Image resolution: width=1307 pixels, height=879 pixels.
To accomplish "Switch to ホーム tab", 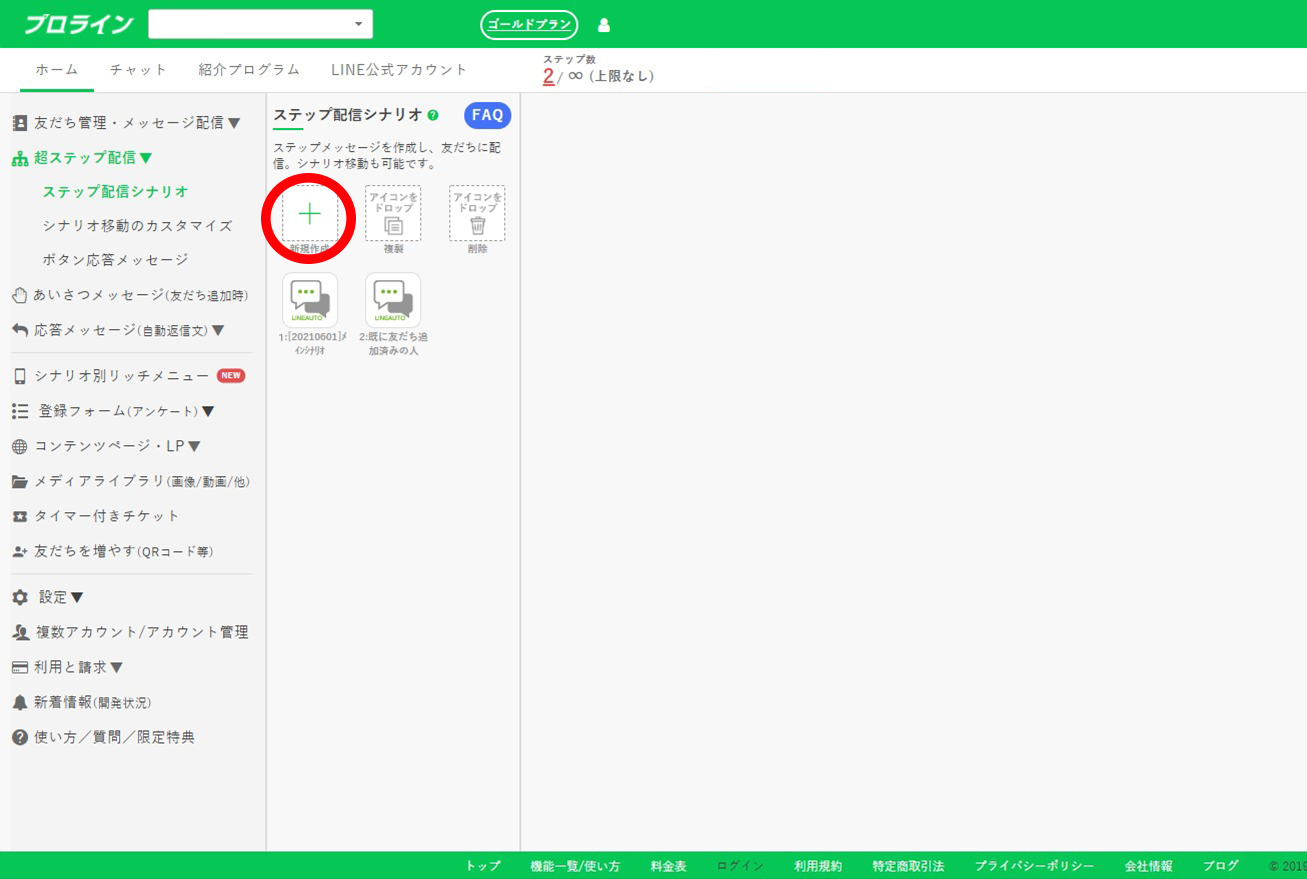I will tap(57, 70).
